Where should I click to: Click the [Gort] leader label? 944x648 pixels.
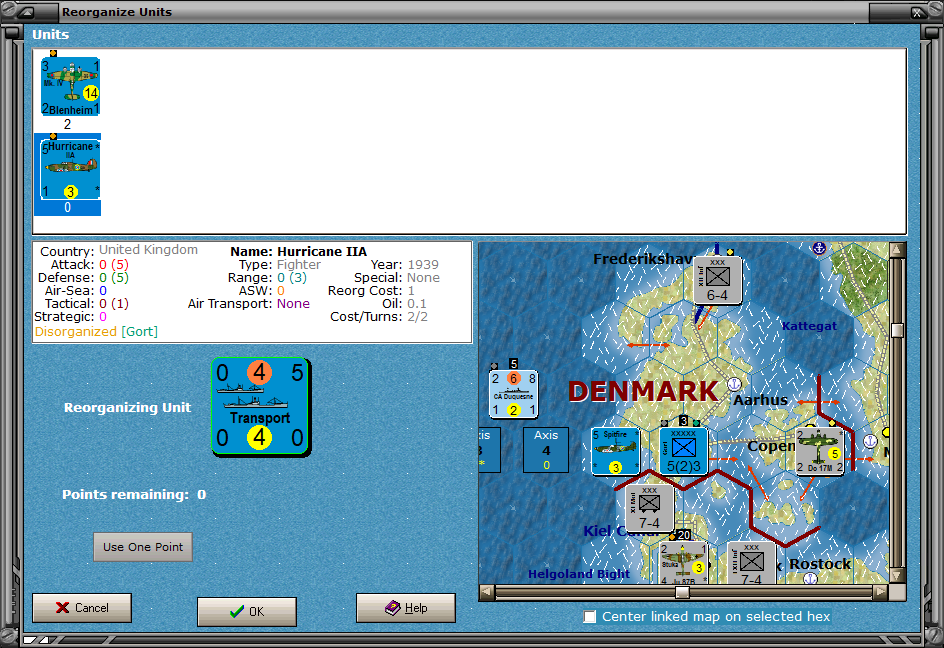(x=139, y=331)
